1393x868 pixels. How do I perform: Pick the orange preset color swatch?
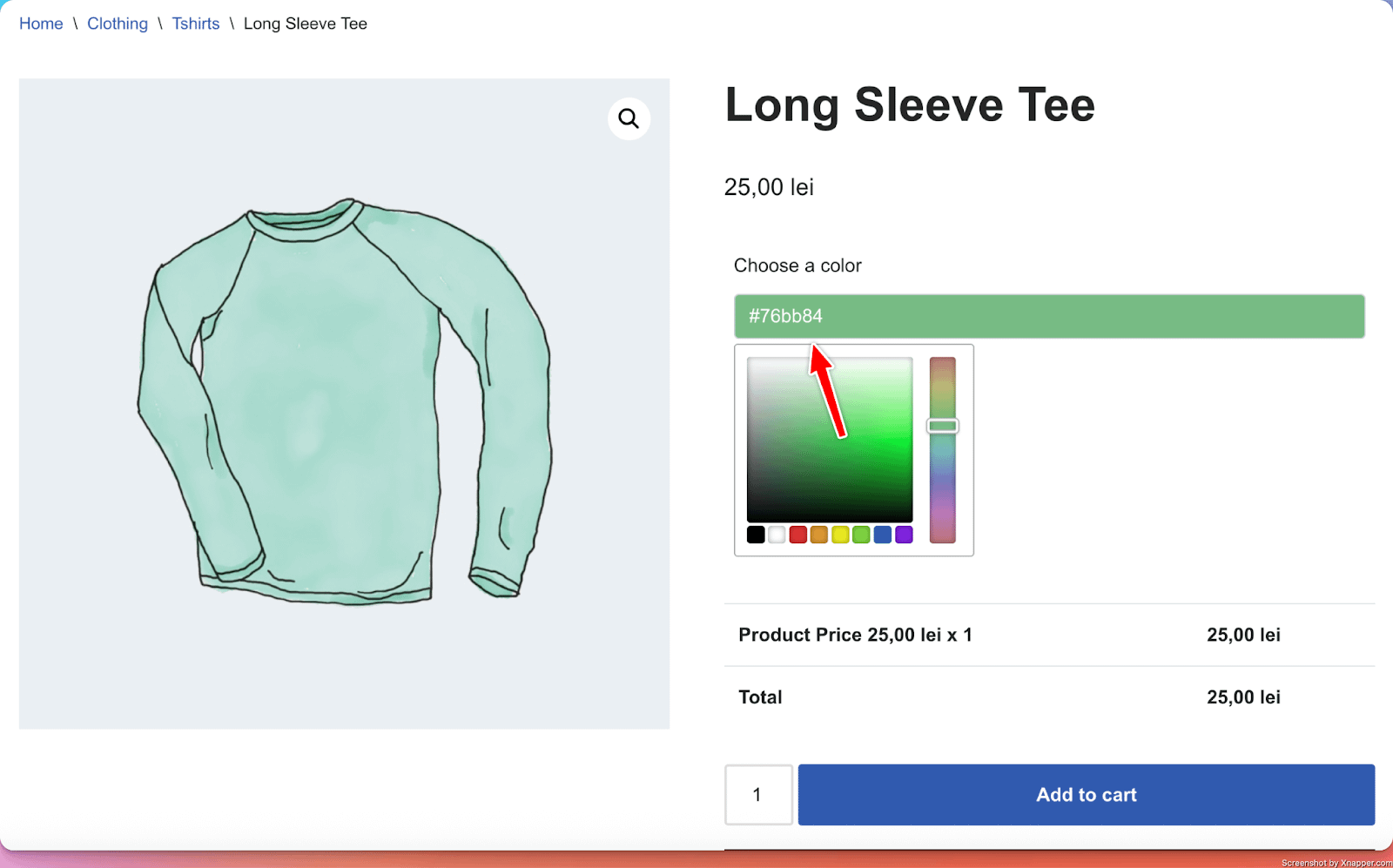[819, 535]
